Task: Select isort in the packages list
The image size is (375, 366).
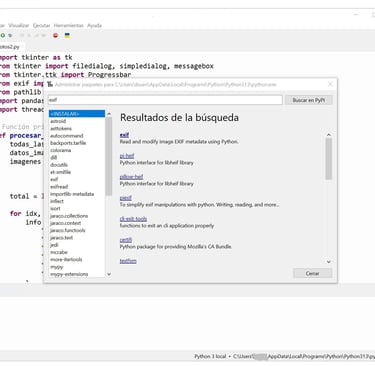Action: (55, 209)
